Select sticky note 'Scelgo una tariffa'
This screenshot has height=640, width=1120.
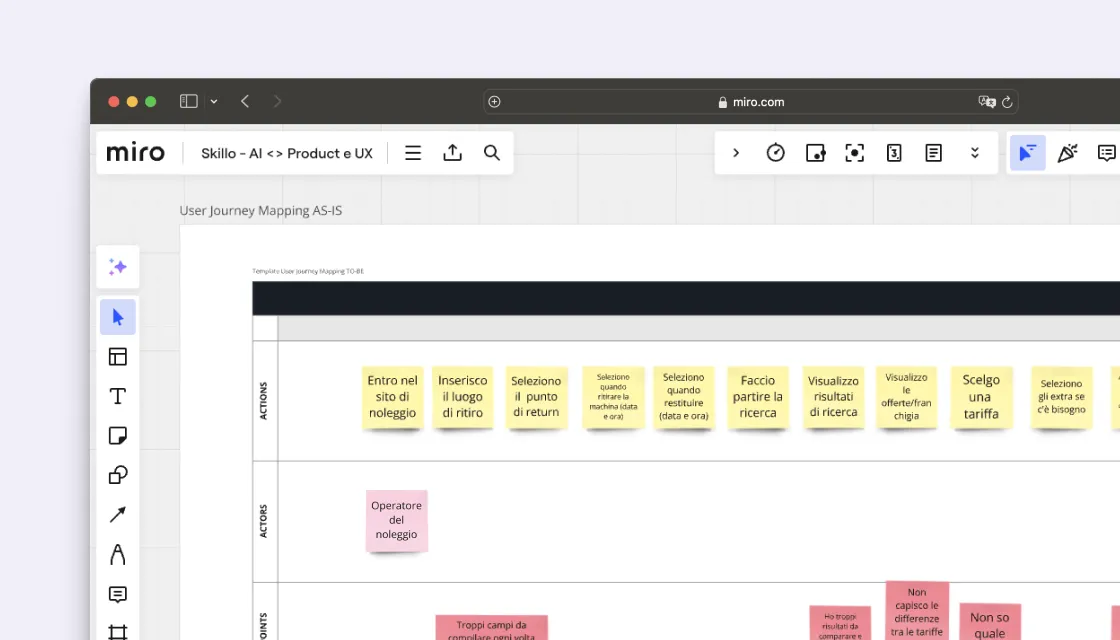pyautogui.click(x=981, y=397)
